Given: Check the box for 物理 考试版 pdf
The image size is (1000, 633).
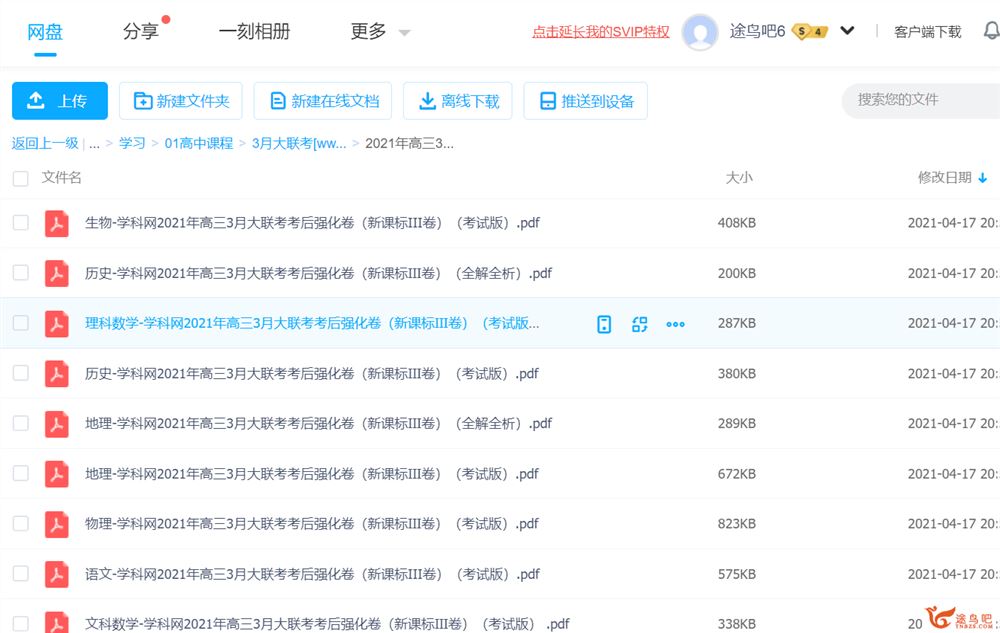Looking at the screenshot, I should [x=20, y=523].
